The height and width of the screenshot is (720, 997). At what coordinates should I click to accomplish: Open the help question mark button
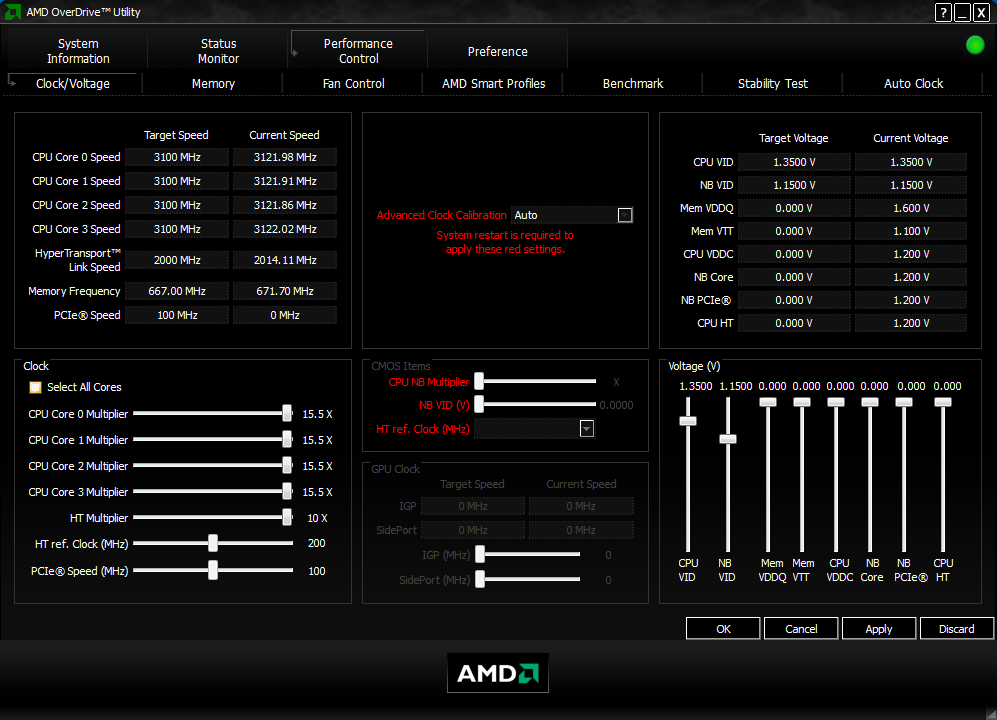[944, 12]
